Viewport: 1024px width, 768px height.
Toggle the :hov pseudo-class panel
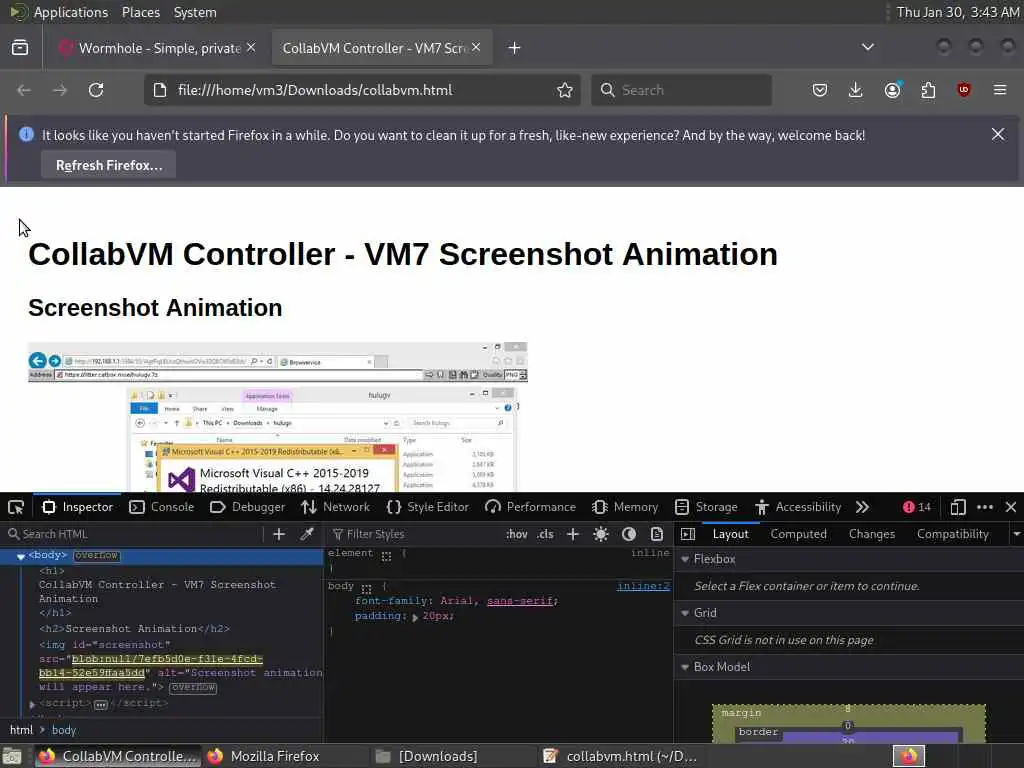click(x=517, y=534)
